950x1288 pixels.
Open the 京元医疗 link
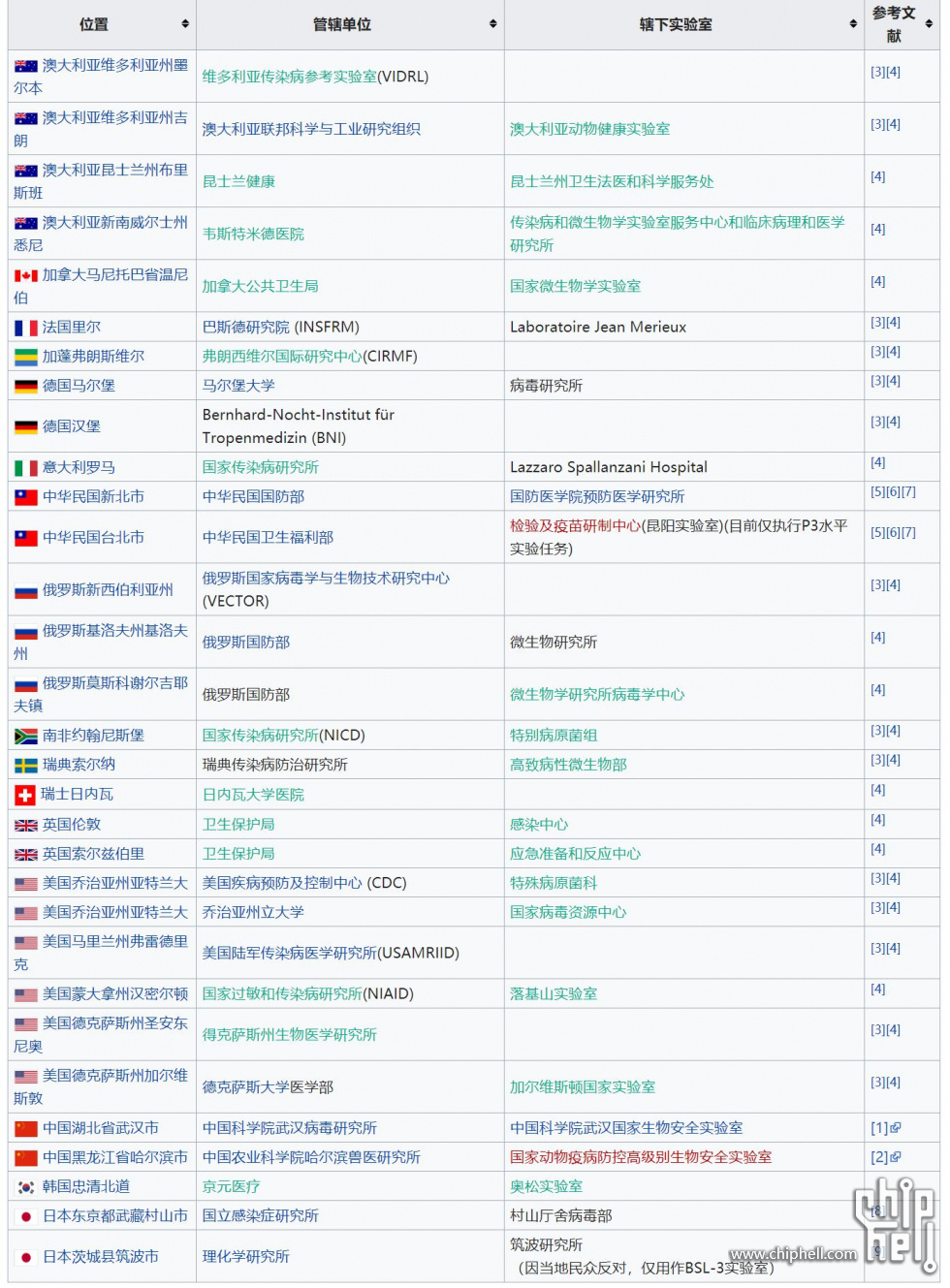coord(232,1186)
